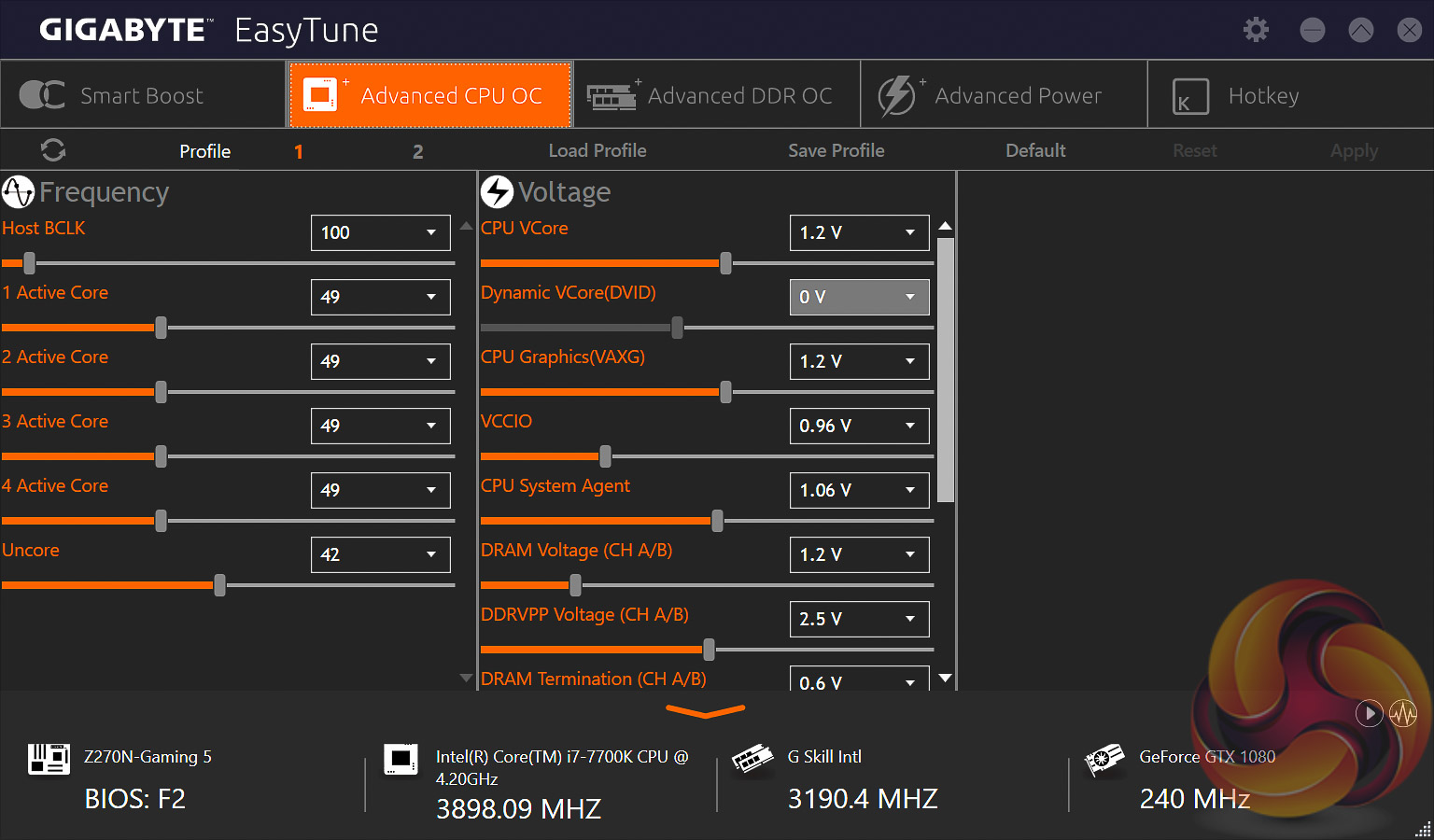Image resolution: width=1434 pixels, height=840 pixels.
Task: Click the settings gear icon
Action: click(1256, 30)
